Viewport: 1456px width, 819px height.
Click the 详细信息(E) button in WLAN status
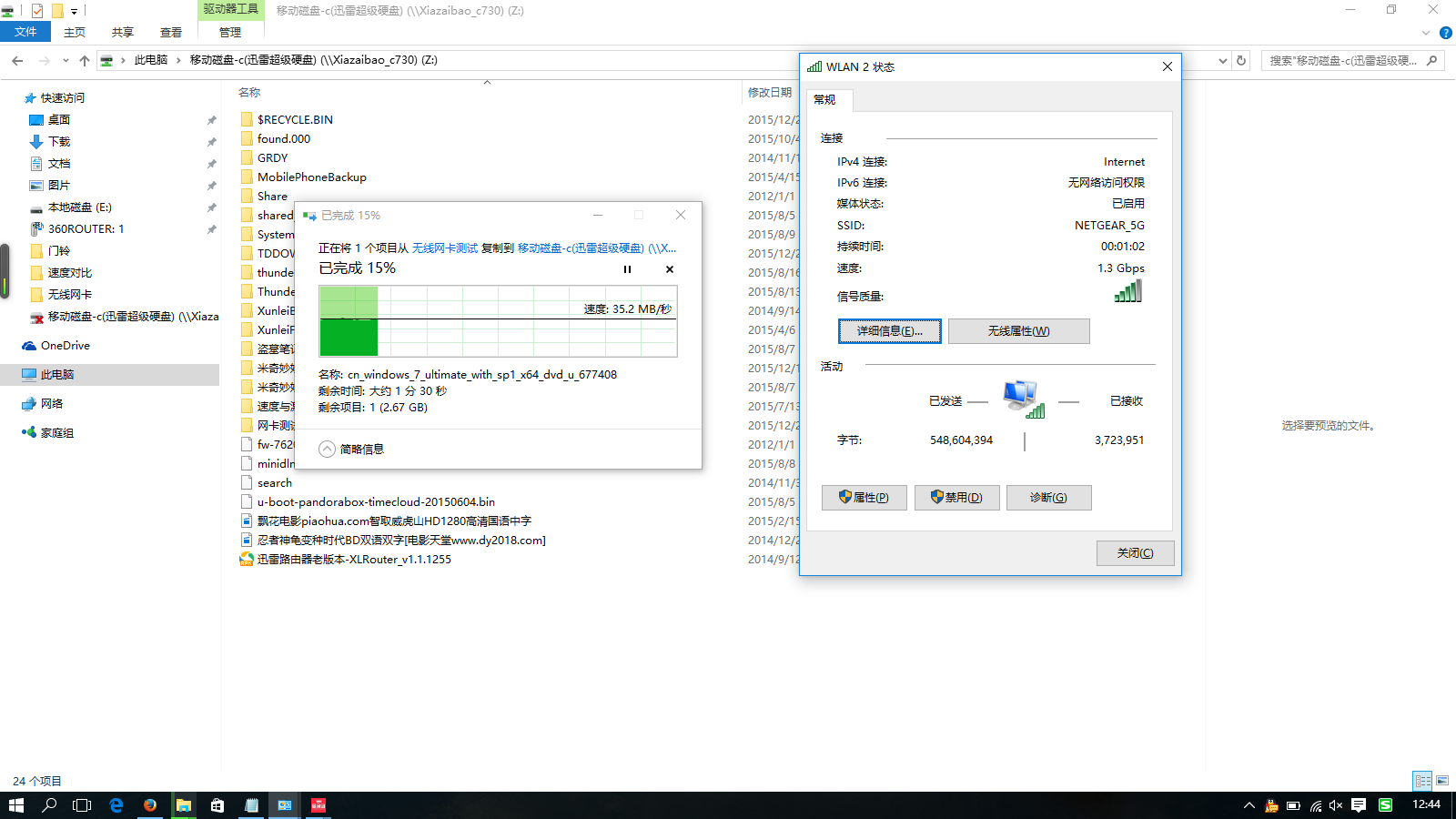tap(889, 331)
